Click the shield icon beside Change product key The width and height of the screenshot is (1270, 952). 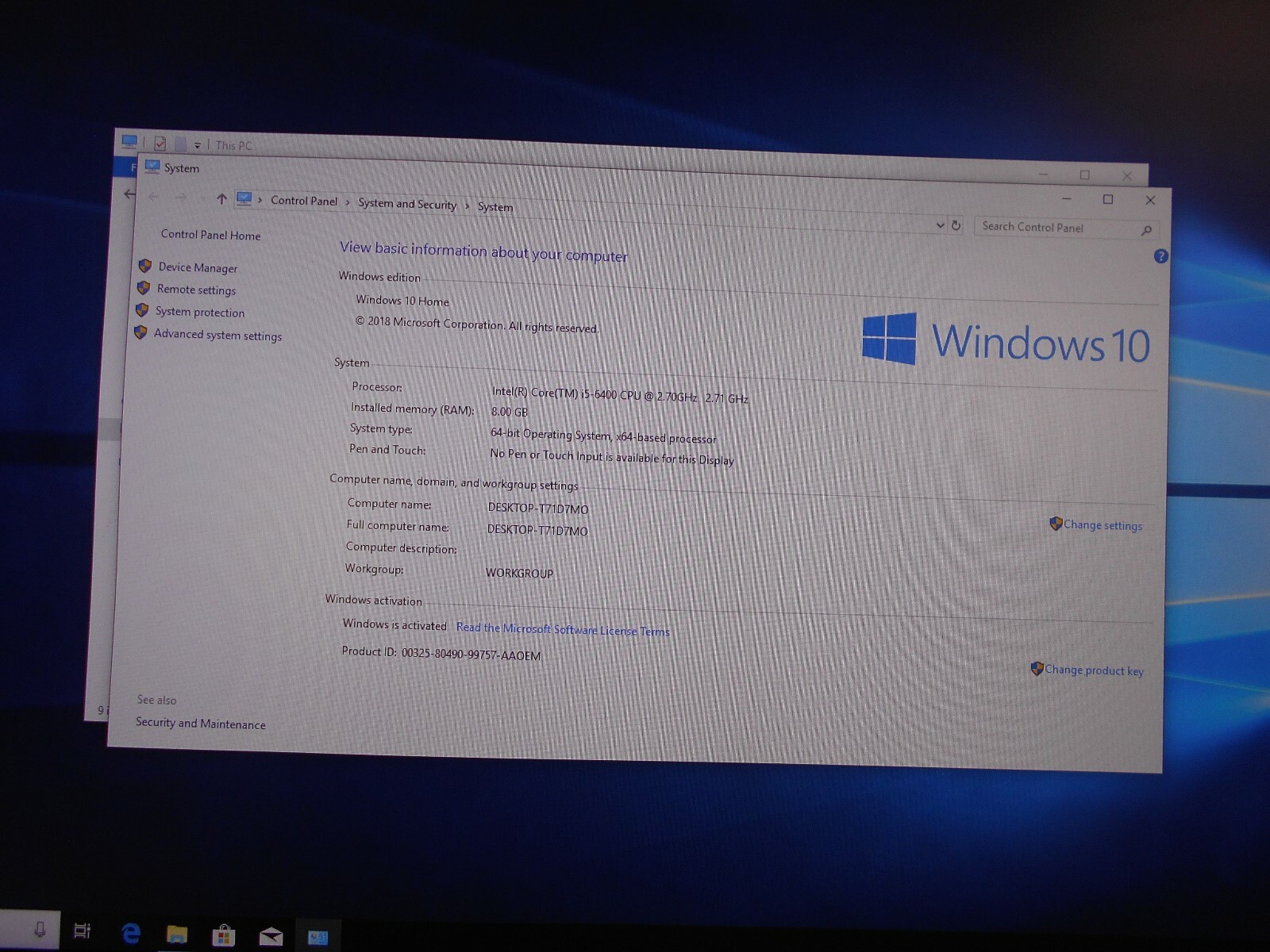coord(1037,669)
